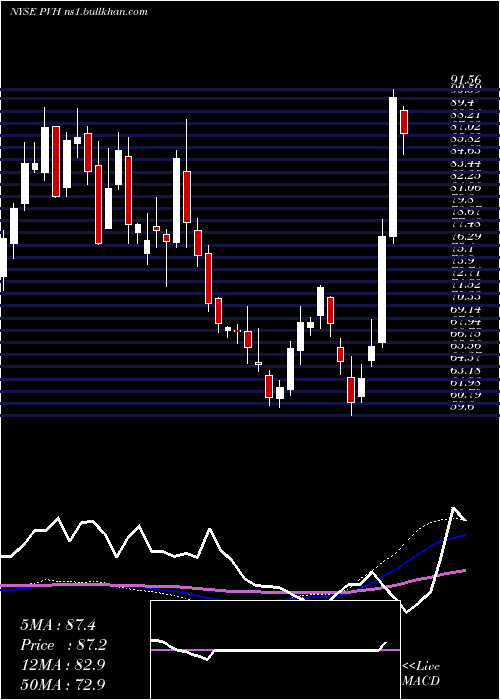The width and height of the screenshot is (500, 700).
Task: Click the 75.1 price axis label
Action: pyautogui.click(x=462, y=249)
